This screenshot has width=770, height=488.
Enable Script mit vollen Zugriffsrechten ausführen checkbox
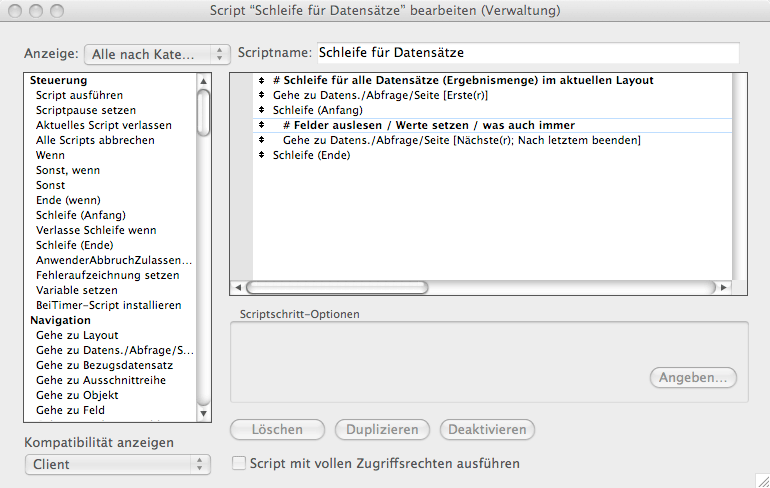pos(239,464)
